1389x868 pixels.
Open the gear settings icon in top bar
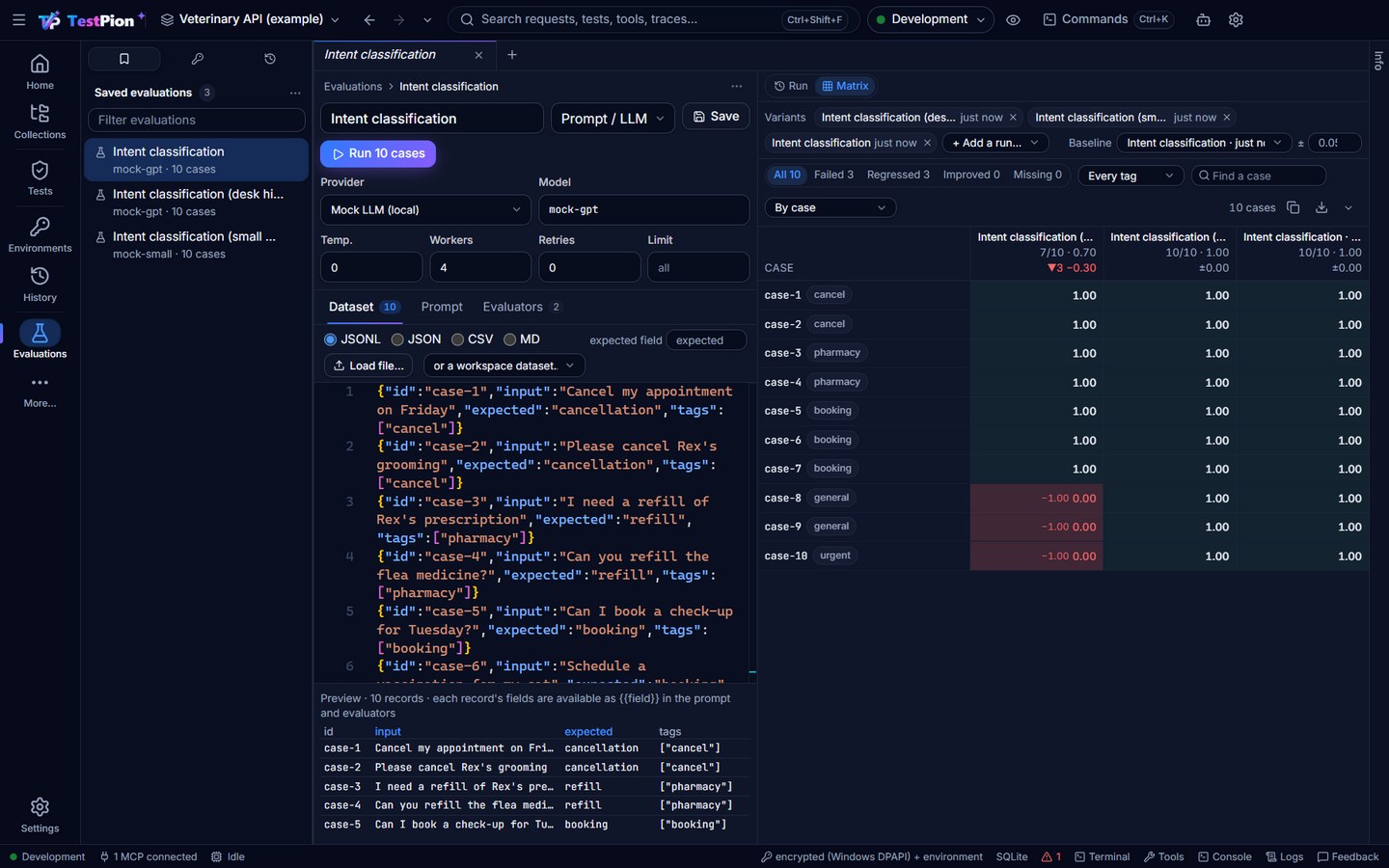pyautogui.click(x=1236, y=19)
